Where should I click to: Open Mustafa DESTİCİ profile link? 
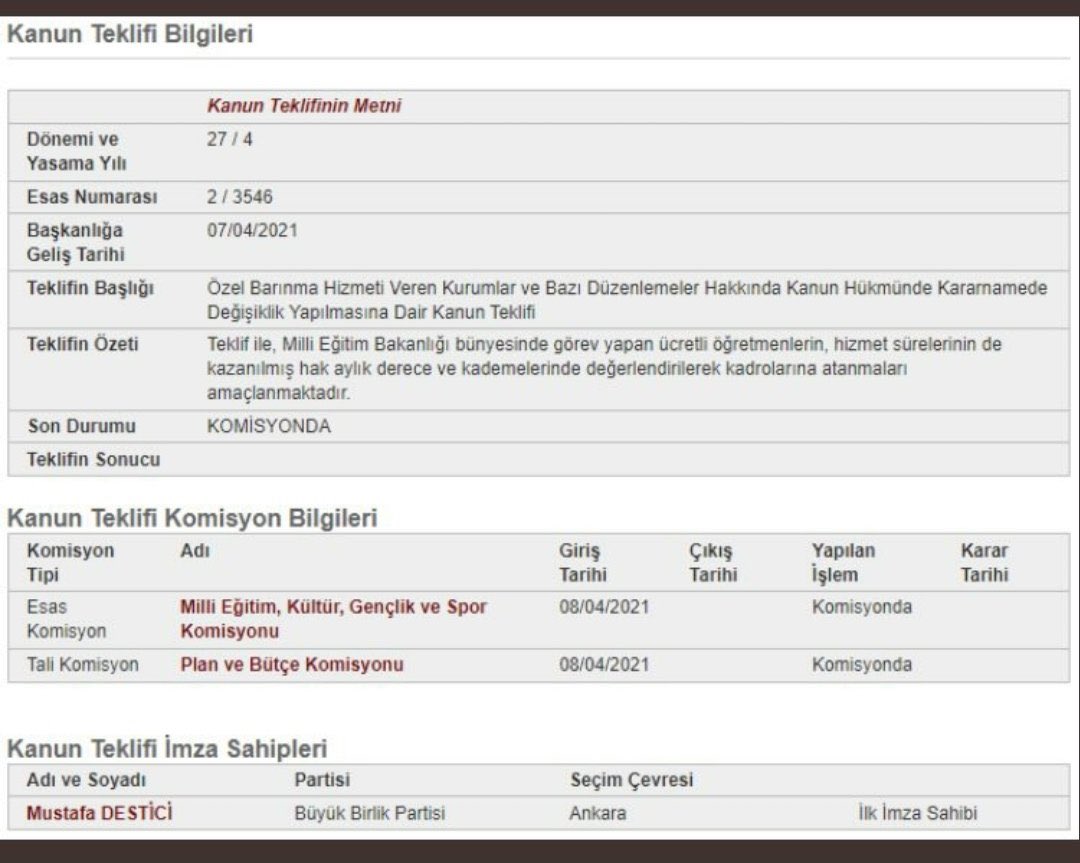point(99,813)
